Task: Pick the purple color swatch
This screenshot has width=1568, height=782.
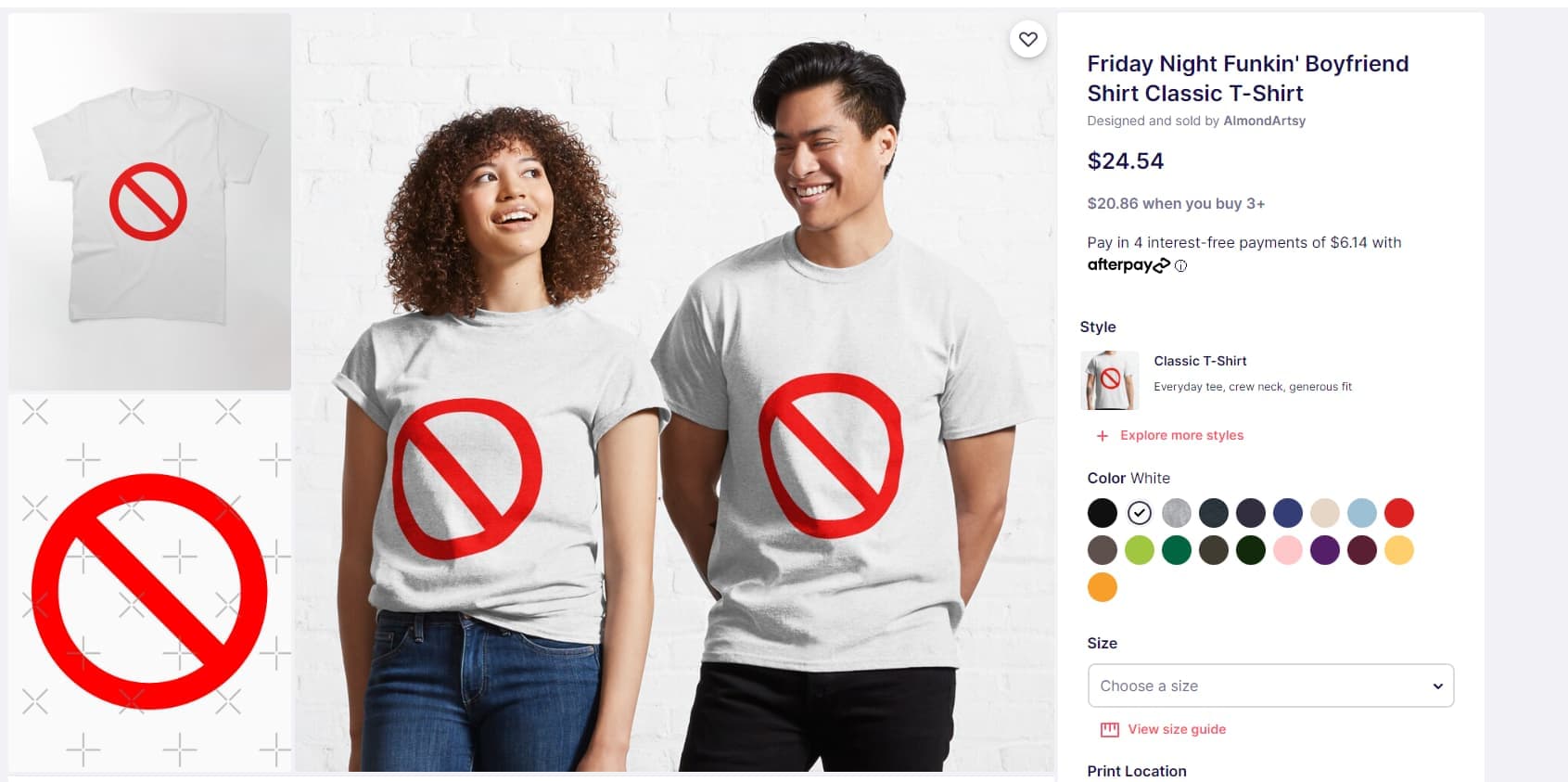Action: click(1325, 550)
